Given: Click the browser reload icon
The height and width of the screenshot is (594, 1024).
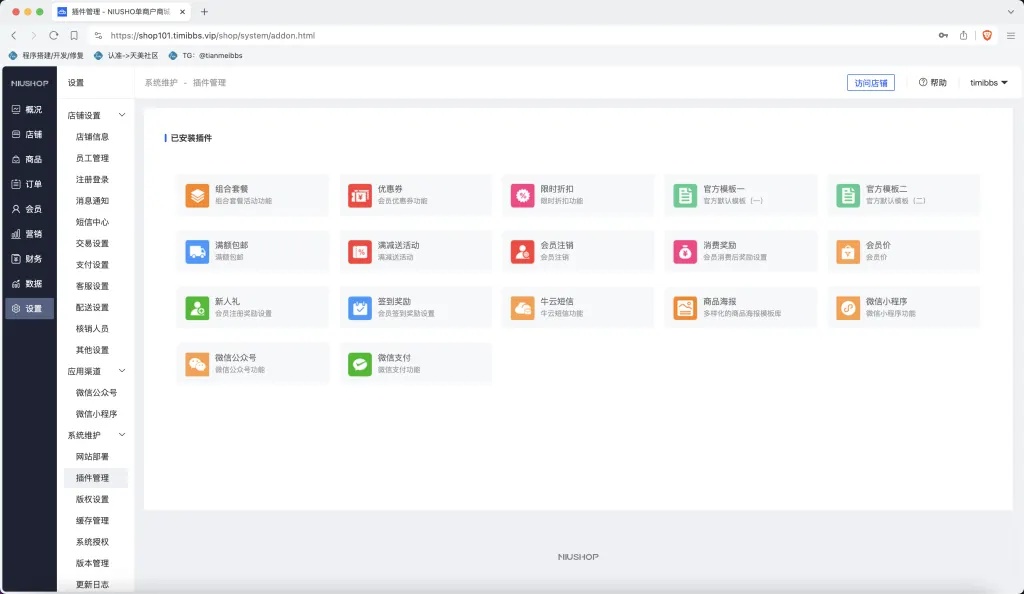Looking at the screenshot, I should click(54, 35).
